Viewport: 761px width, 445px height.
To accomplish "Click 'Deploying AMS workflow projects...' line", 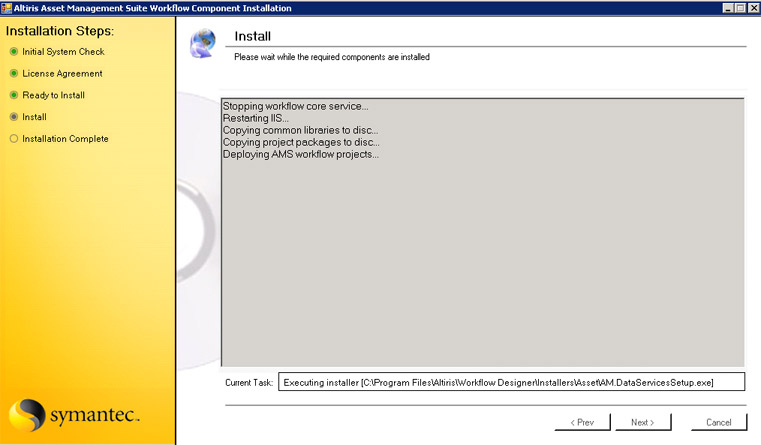I will click(x=301, y=154).
